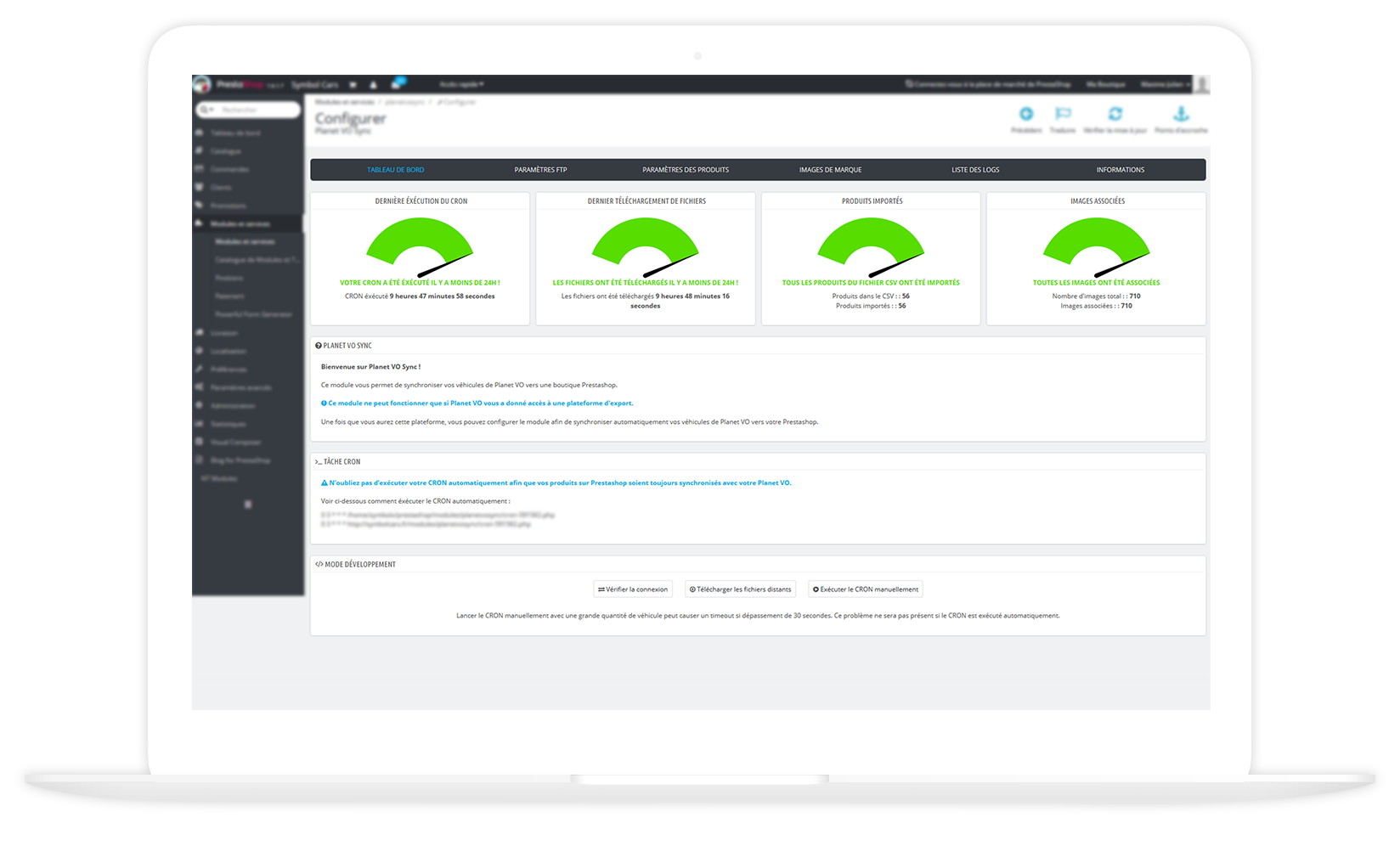
Task: Click the Ma Boutique link
Action: pos(1105,84)
